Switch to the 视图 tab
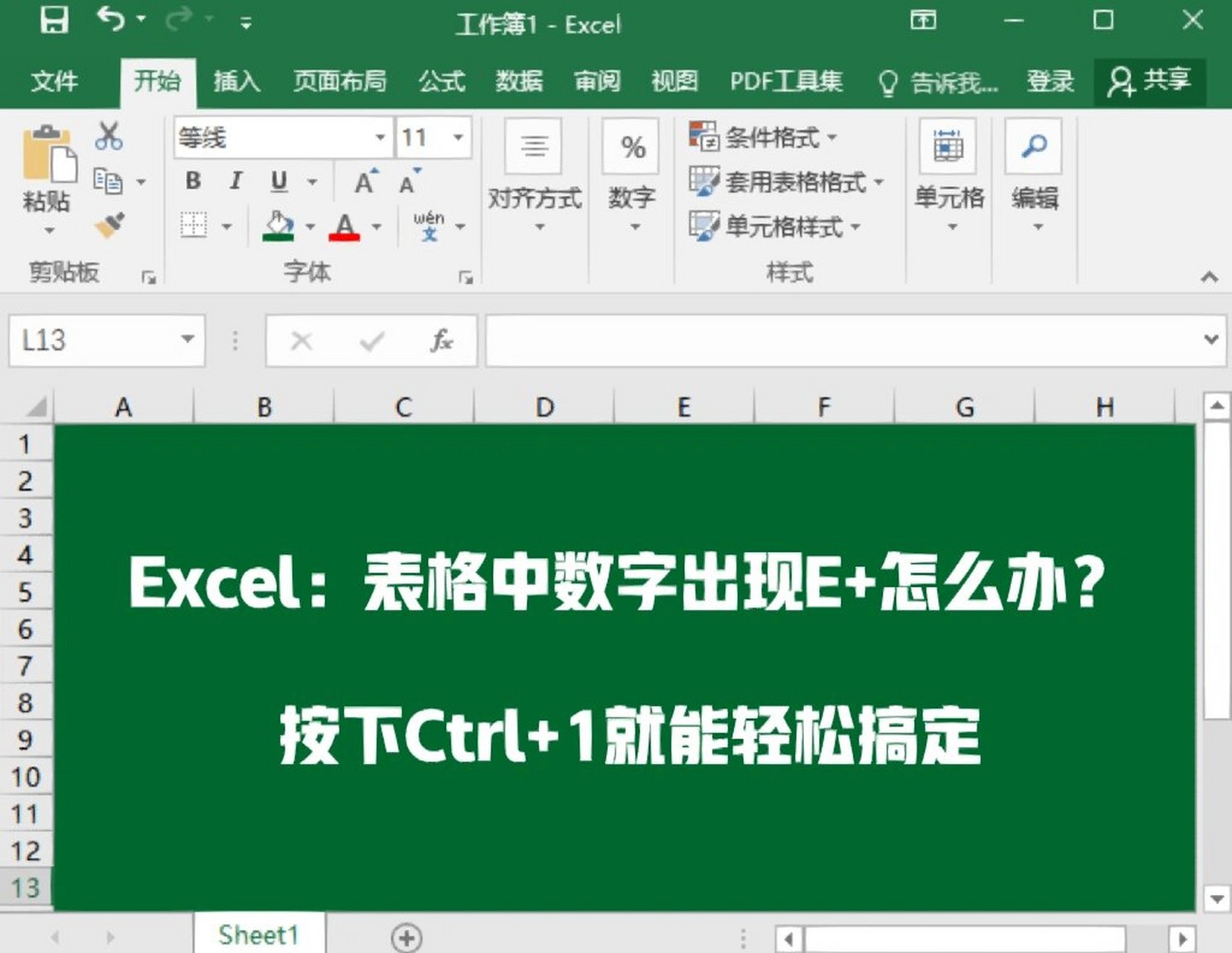 (x=674, y=80)
